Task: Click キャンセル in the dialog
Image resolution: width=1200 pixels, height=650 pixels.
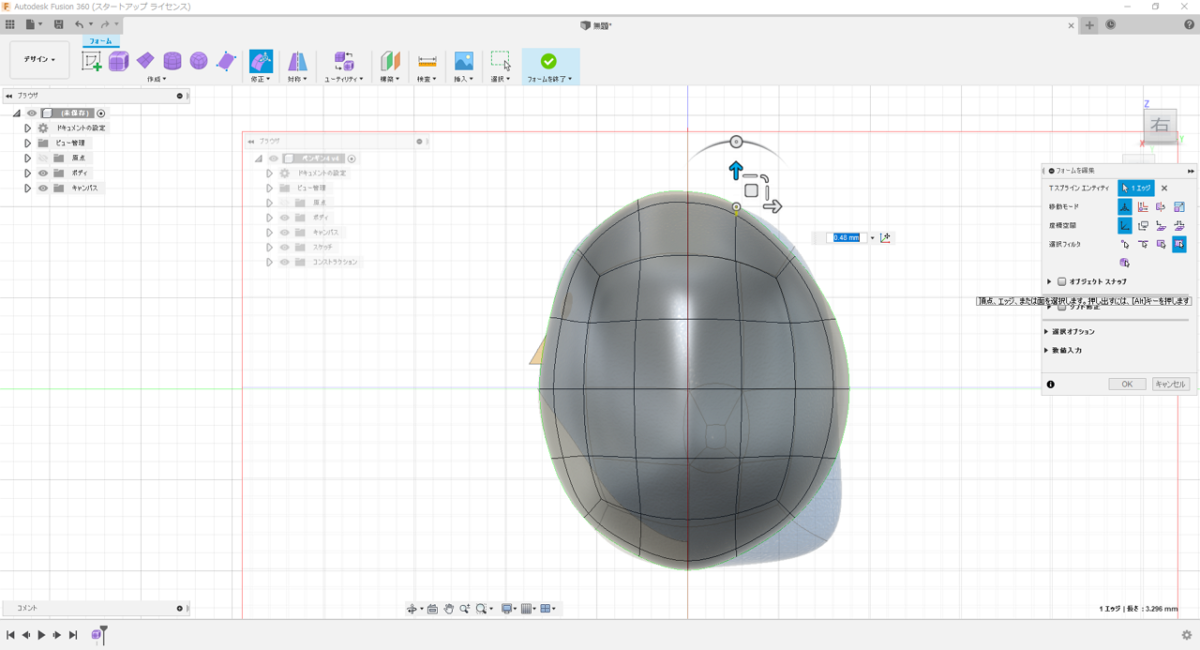Action: (1171, 384)
